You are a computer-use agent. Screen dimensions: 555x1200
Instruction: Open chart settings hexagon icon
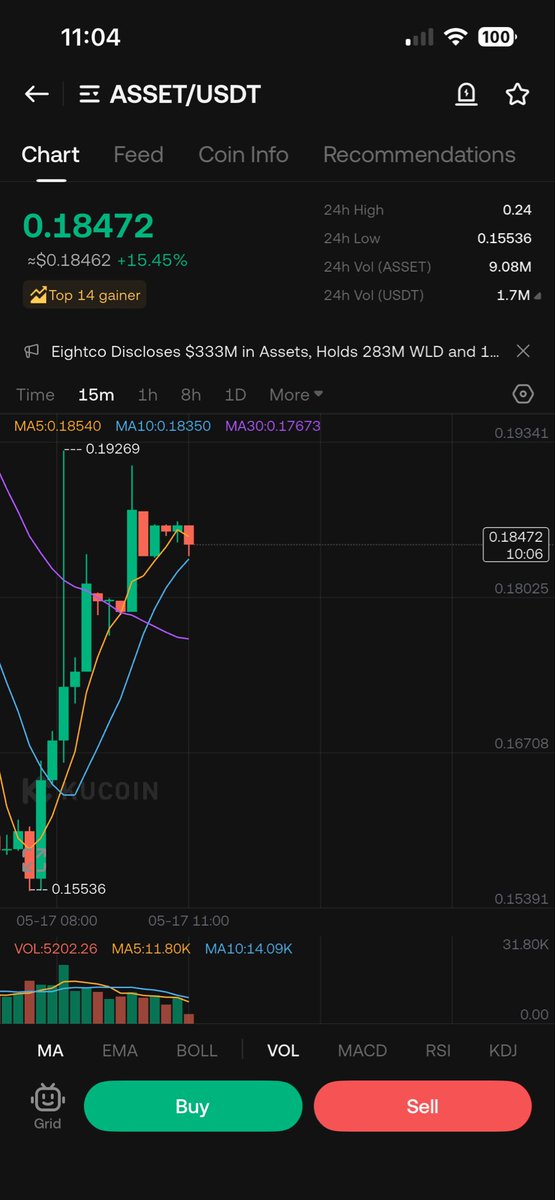[x=523, y=394]
